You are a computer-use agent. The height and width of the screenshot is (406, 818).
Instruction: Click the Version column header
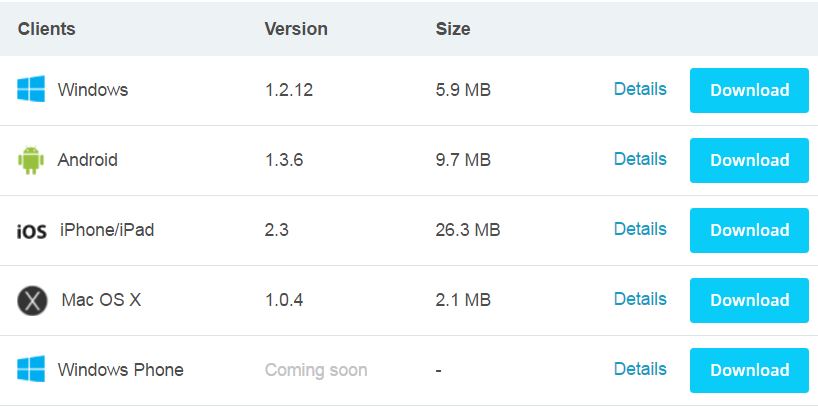(296, 29)
